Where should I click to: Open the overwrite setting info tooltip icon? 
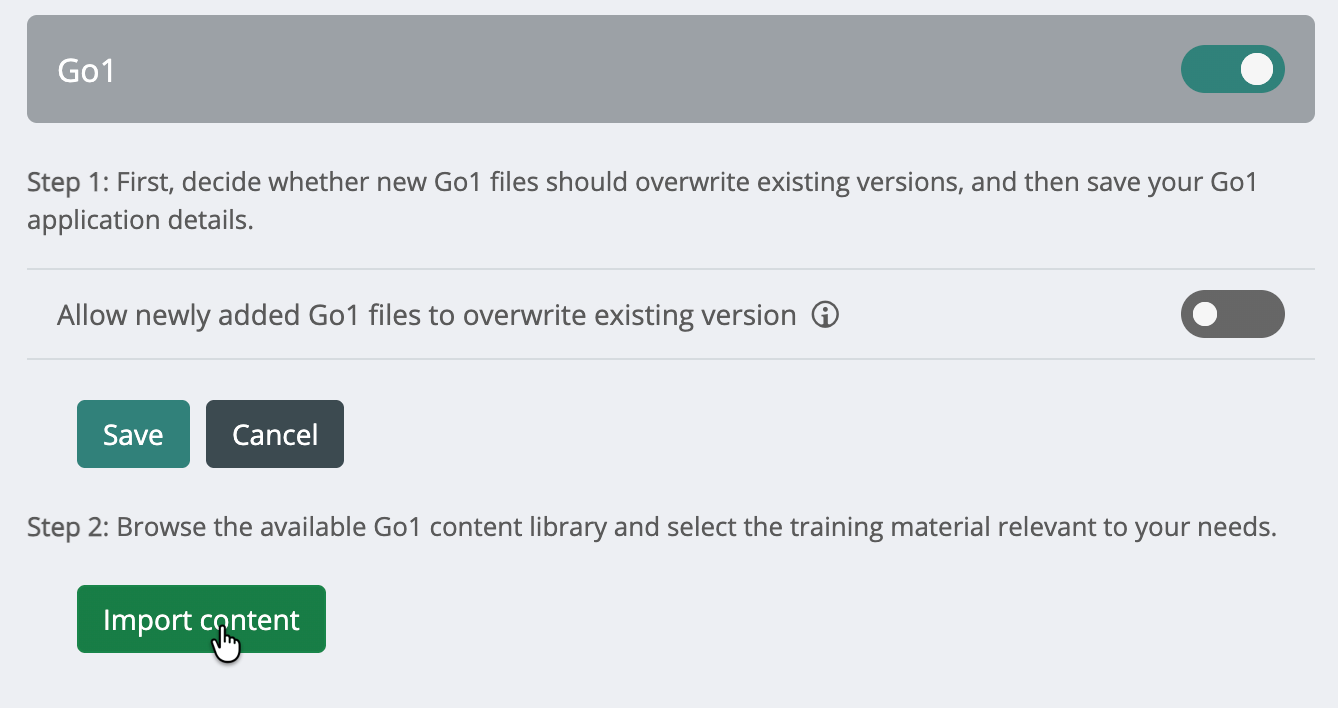click(x=825, y=316)
